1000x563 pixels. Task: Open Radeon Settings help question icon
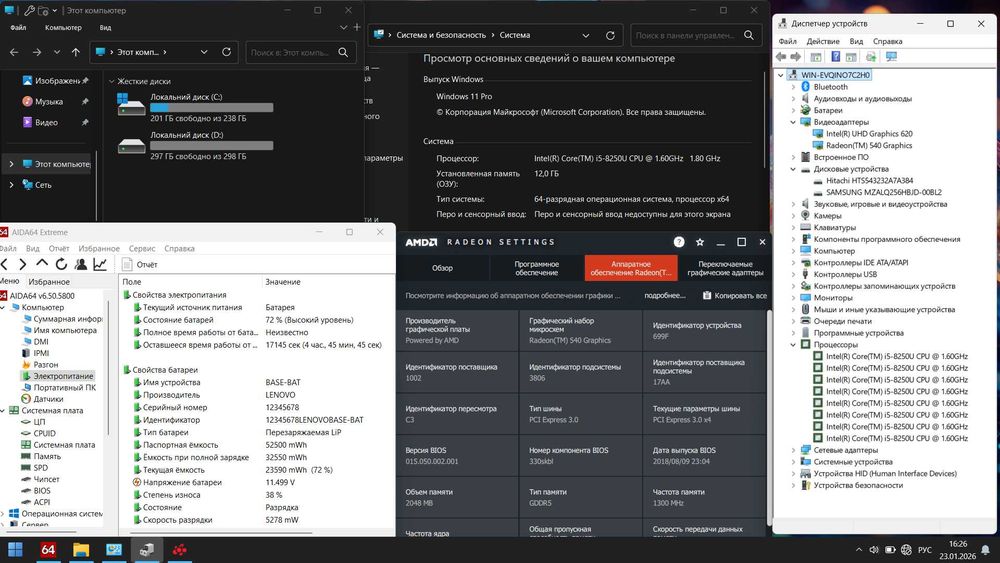tap(679, 242)
